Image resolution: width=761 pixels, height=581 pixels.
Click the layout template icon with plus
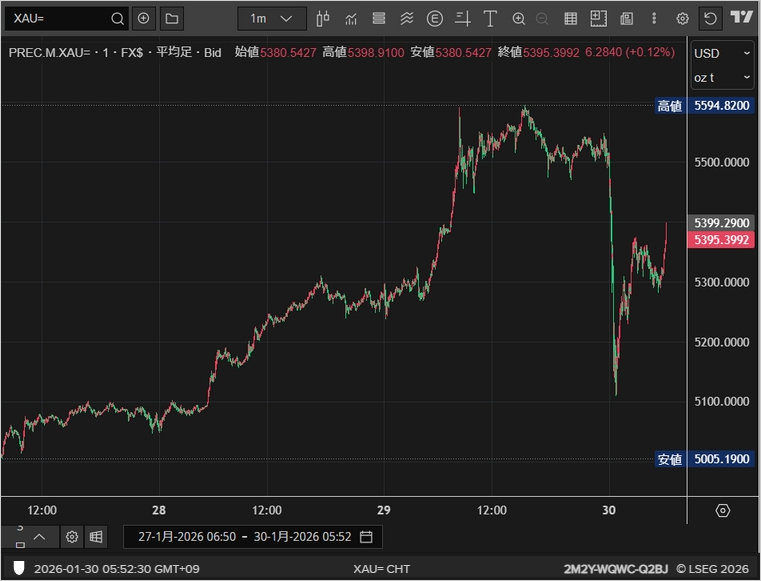pyautogui.click(x=598, y=18)
